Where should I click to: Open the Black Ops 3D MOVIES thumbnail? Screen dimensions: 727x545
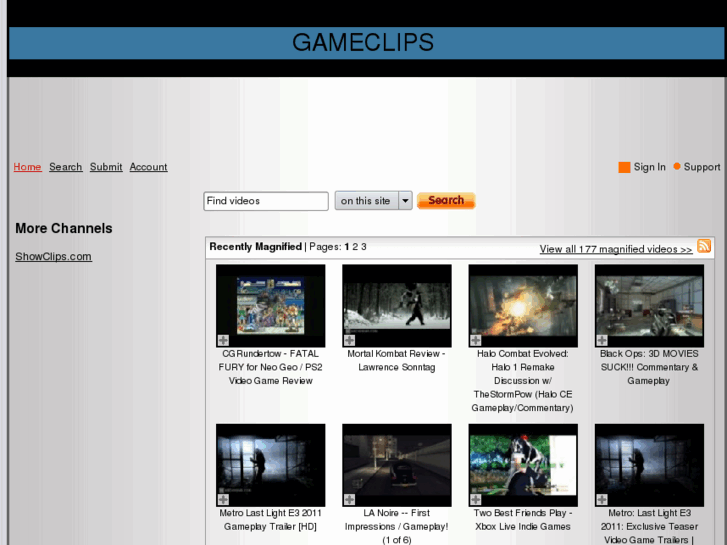[650, 306]
